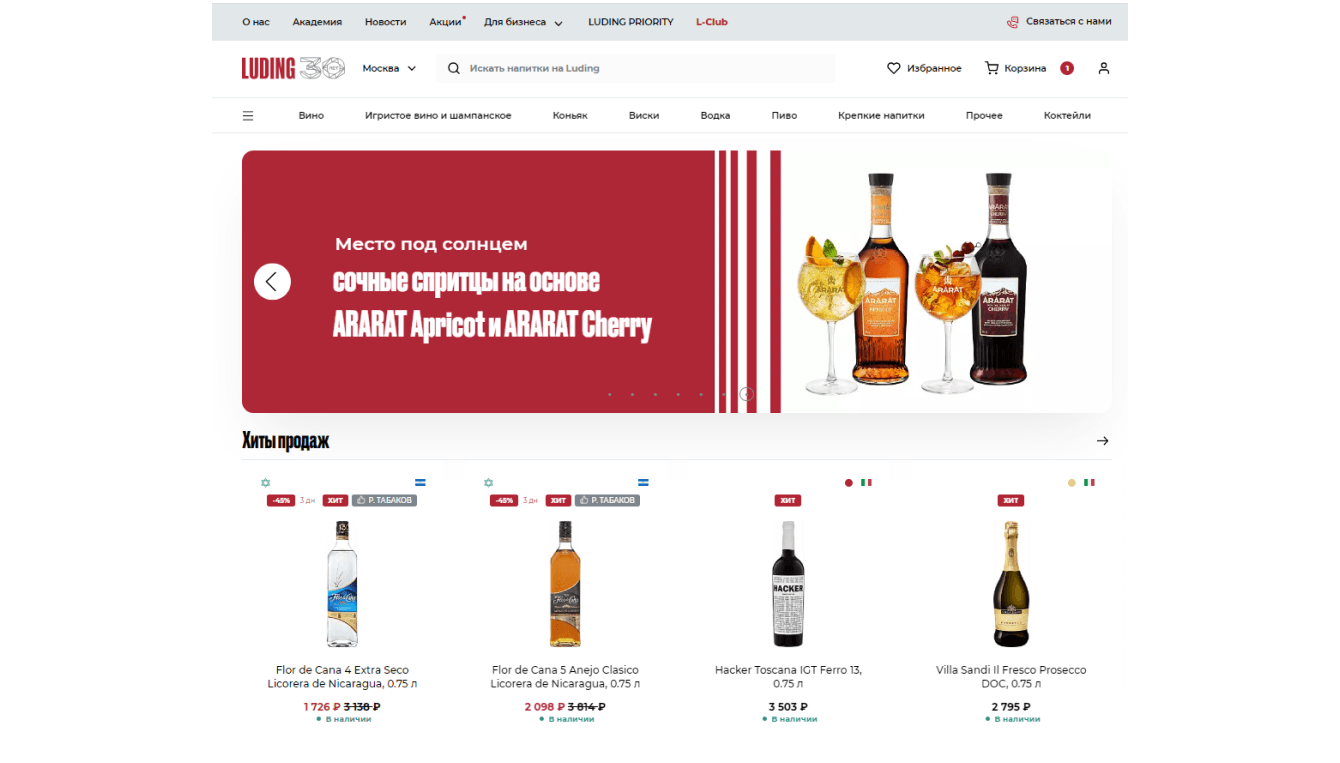Click ХИТ badge on Hacker Toscana card

coord(788,500)
